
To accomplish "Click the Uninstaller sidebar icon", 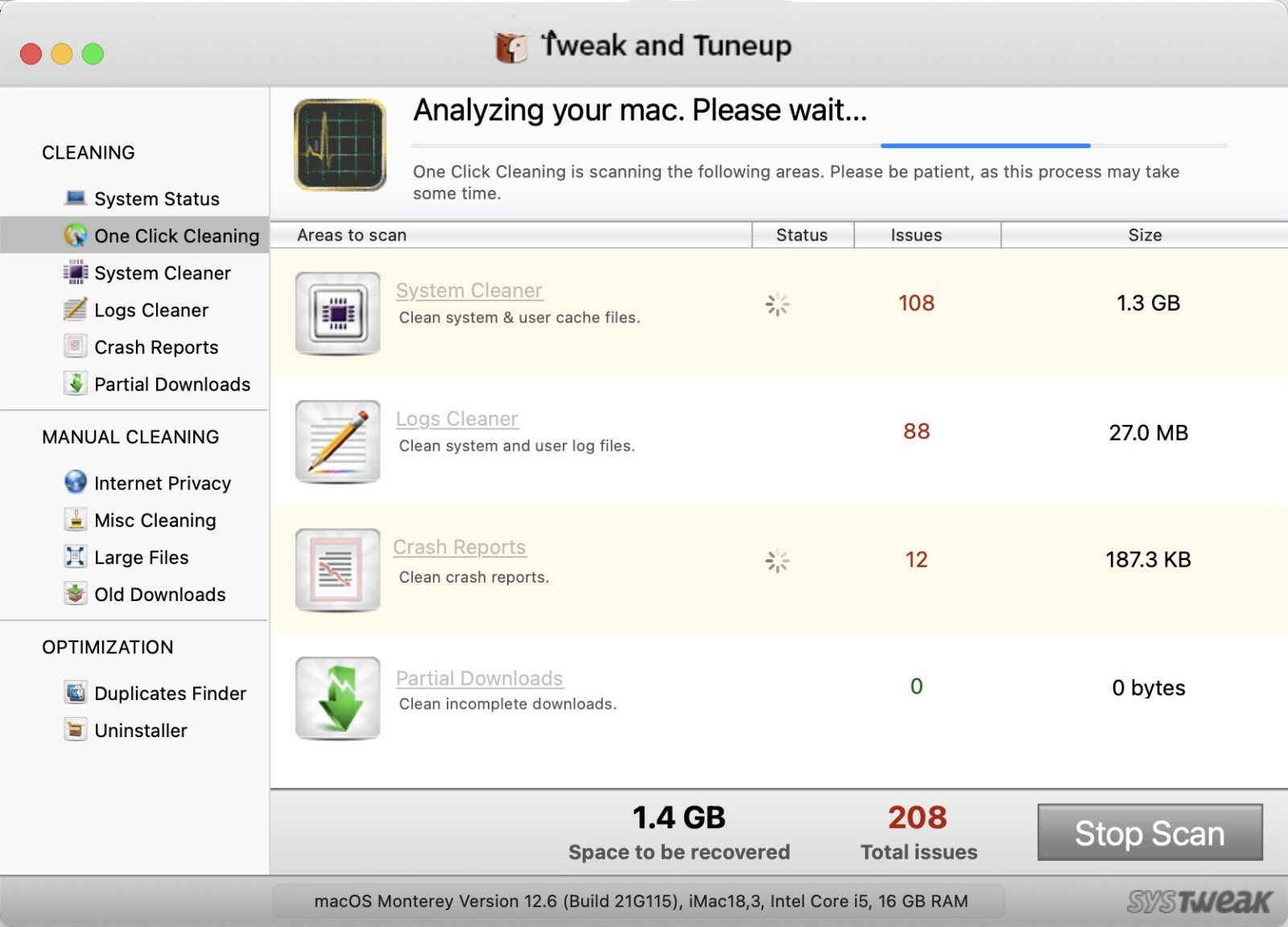I will (x=76, y=730).
